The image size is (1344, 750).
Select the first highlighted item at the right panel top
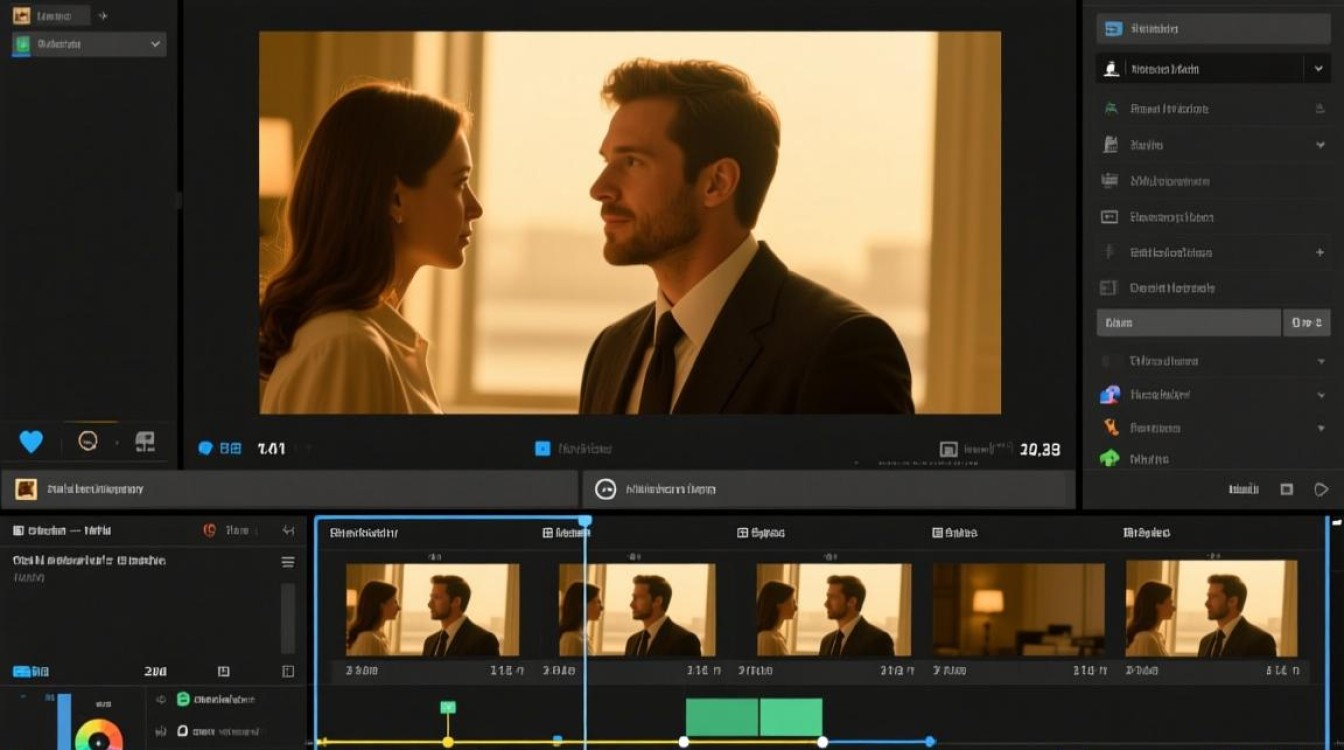coord(1213,29)
